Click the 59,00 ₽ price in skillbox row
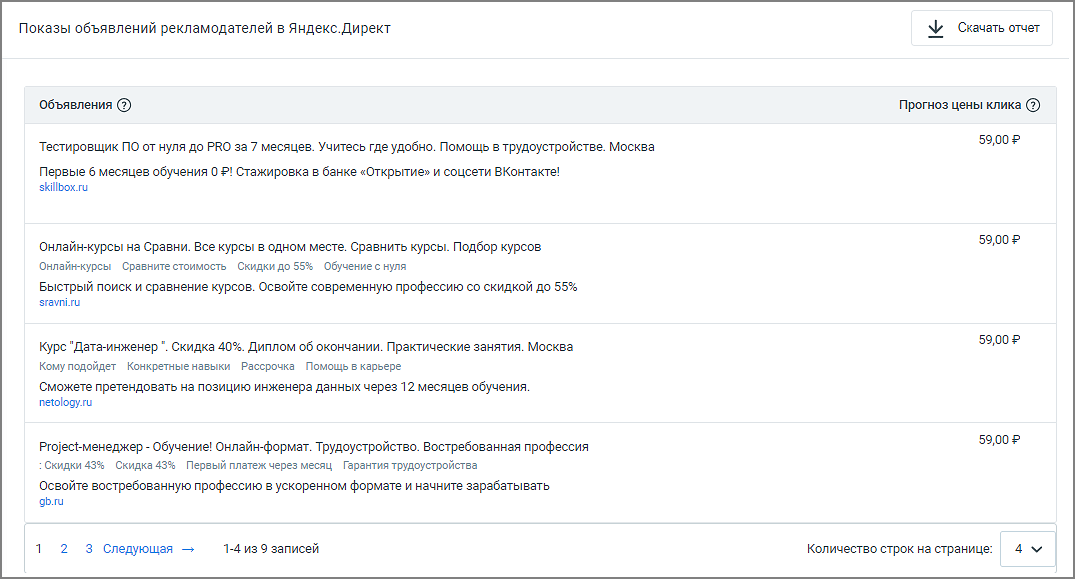The width and height of the screenshot is (1075, 579). (999, 140)
